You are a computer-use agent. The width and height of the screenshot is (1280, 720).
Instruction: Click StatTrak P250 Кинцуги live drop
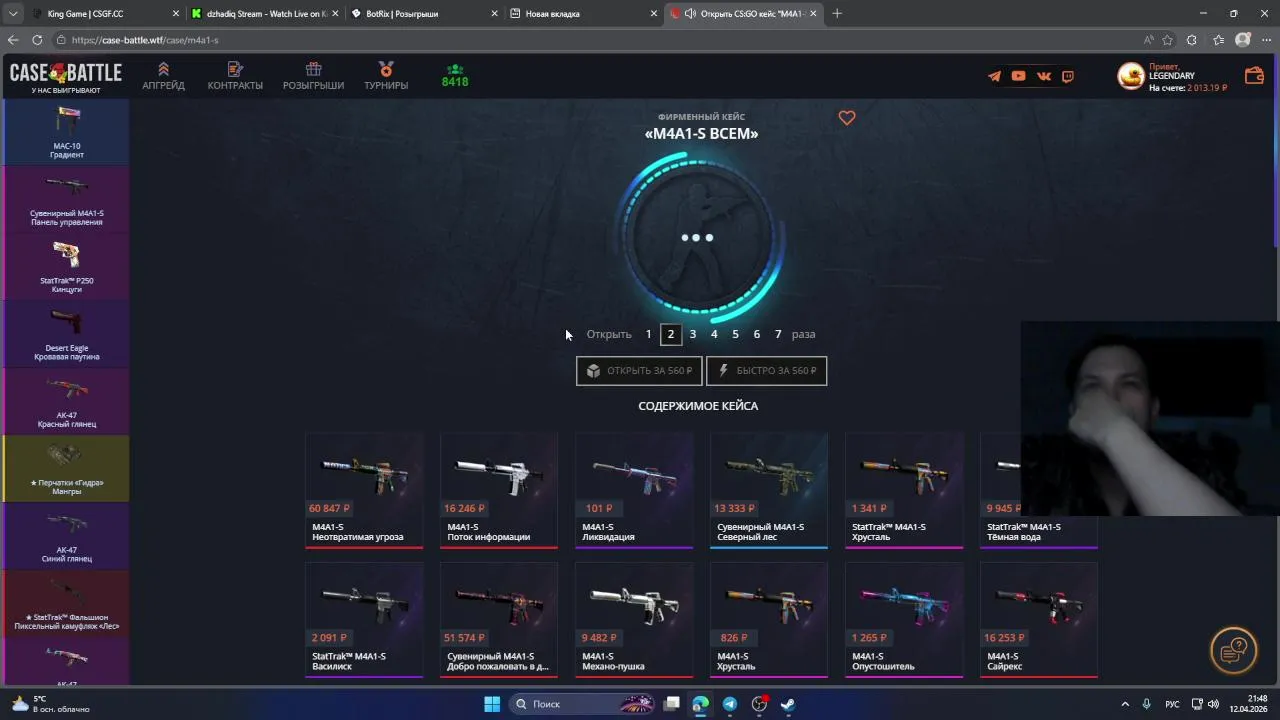(66, 266)
